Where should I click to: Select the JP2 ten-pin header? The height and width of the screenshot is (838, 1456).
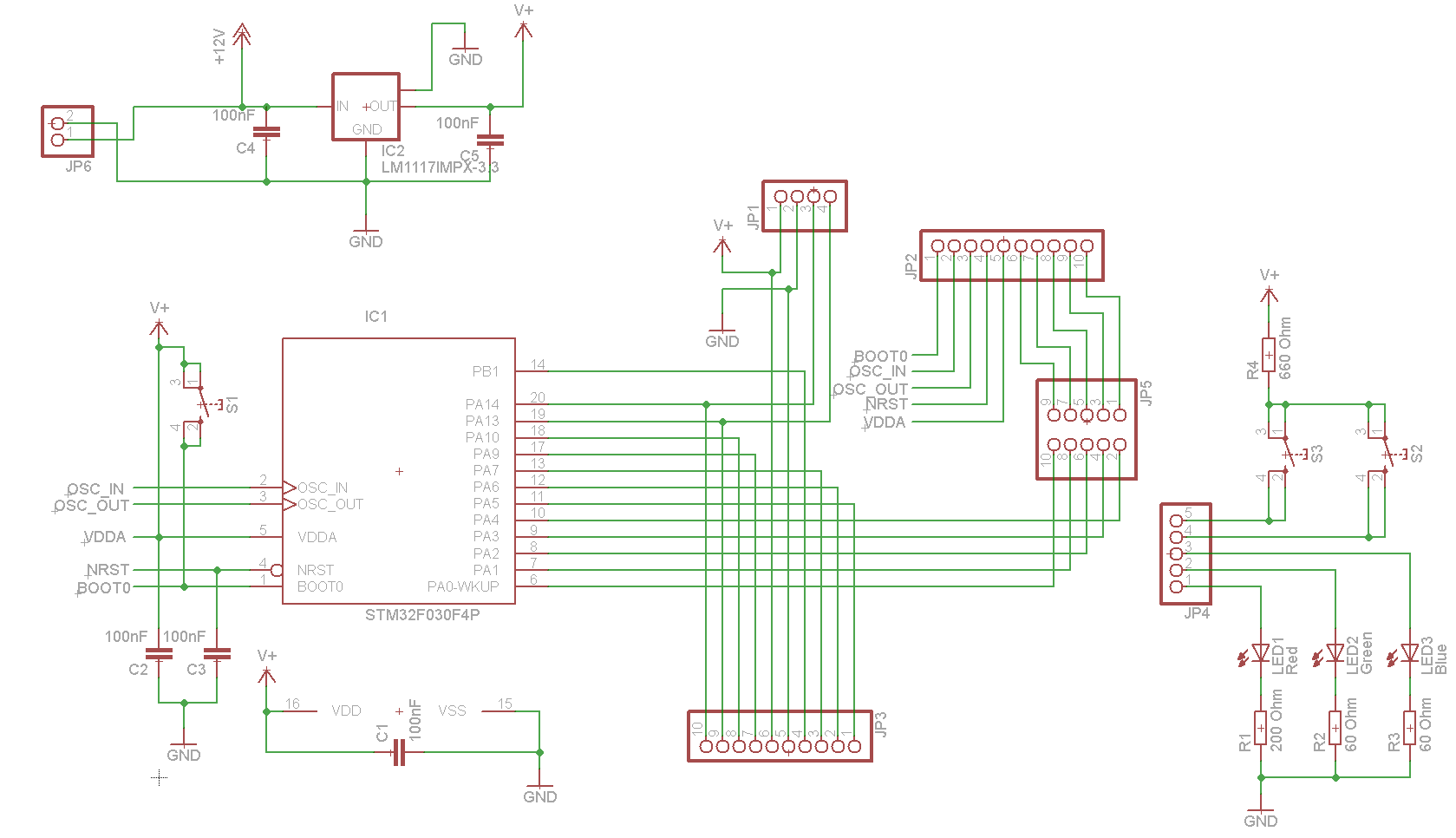[x=1011, y=255]
